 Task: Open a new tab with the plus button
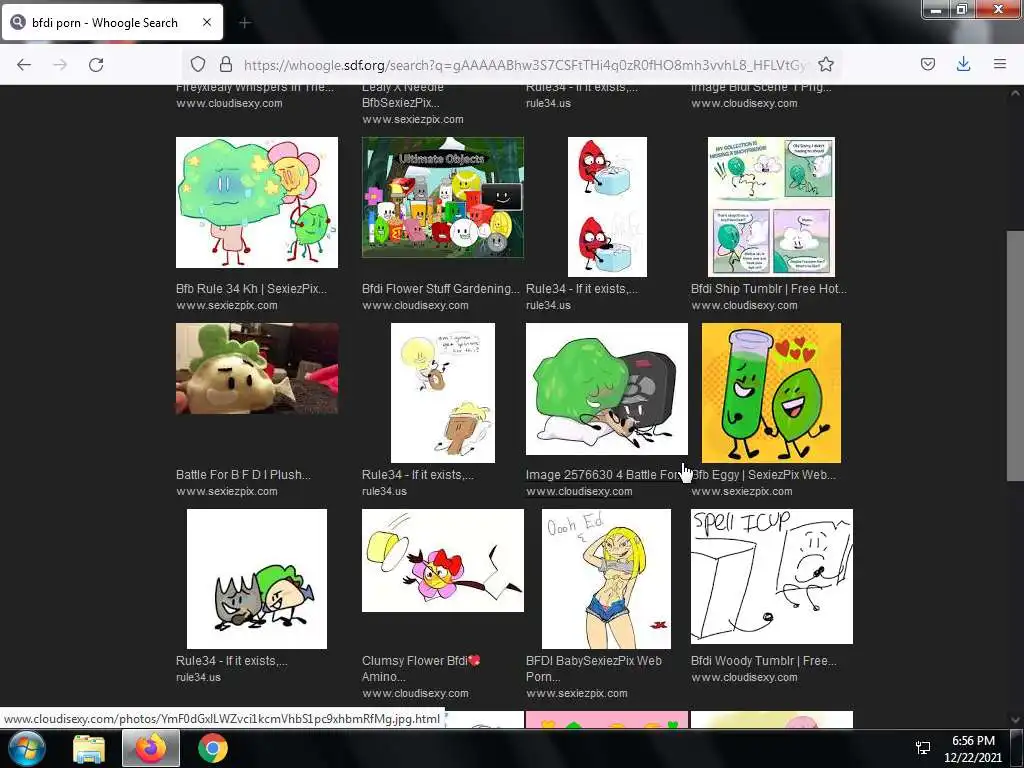coord(245,23)
